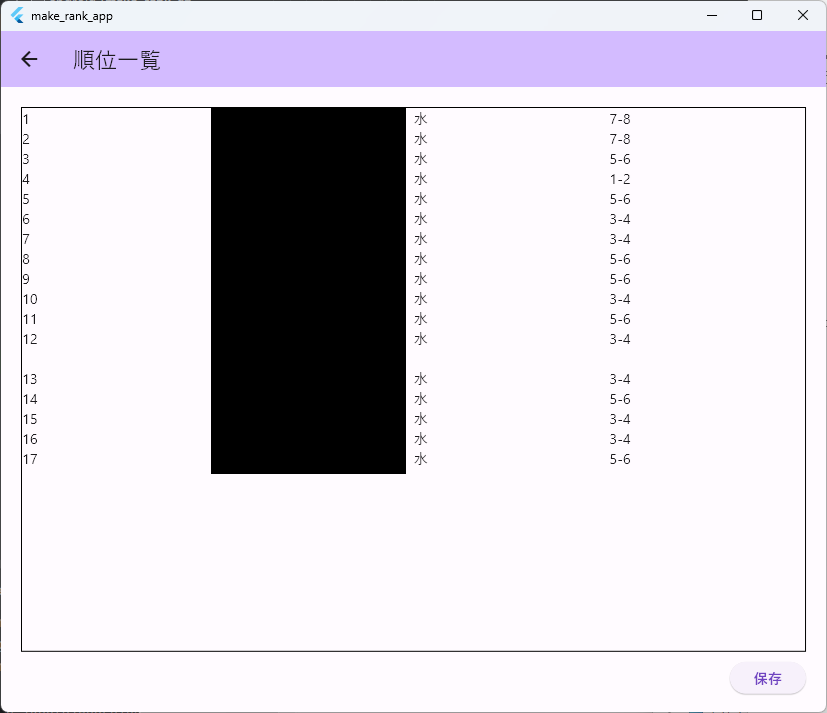Select rank number 1 in the list
The height and width of the screenshot is (713, 827).
click(26, 119)
